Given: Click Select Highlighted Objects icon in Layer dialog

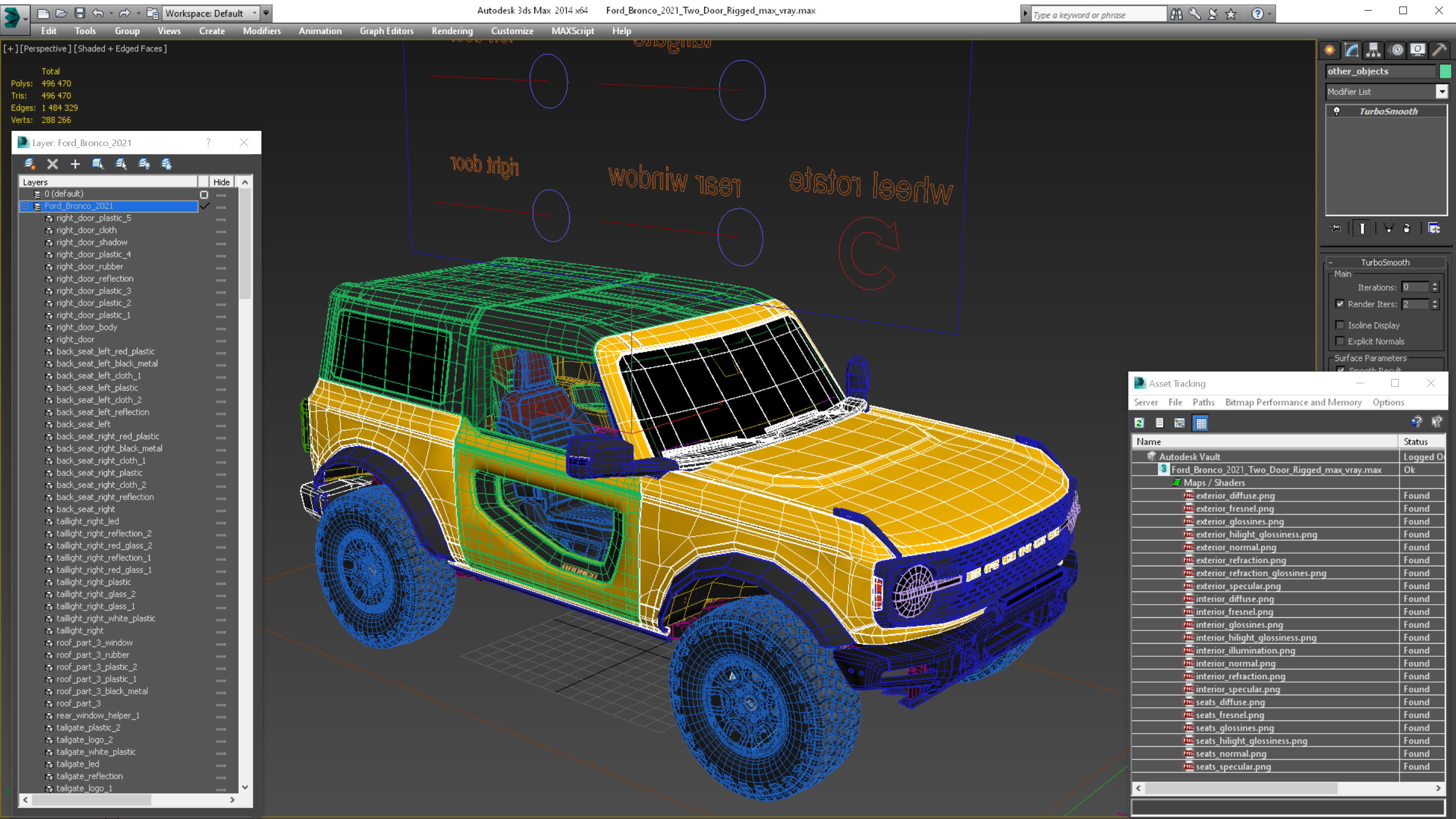Looking at the screenshot, I should [x=98, y=164].
